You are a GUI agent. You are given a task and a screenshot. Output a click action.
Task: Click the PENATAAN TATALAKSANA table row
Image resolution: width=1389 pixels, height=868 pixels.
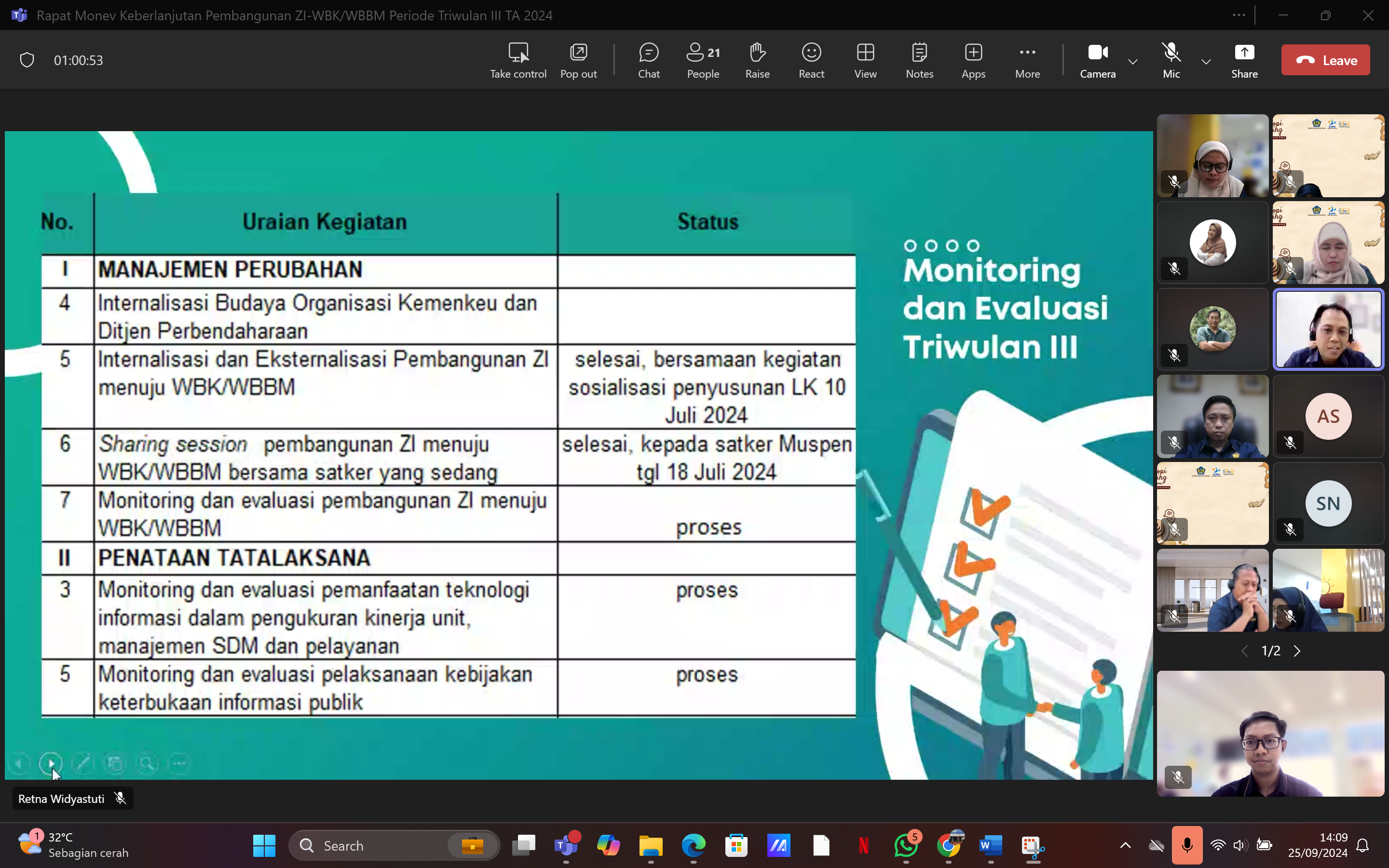(x=448, y=558)
